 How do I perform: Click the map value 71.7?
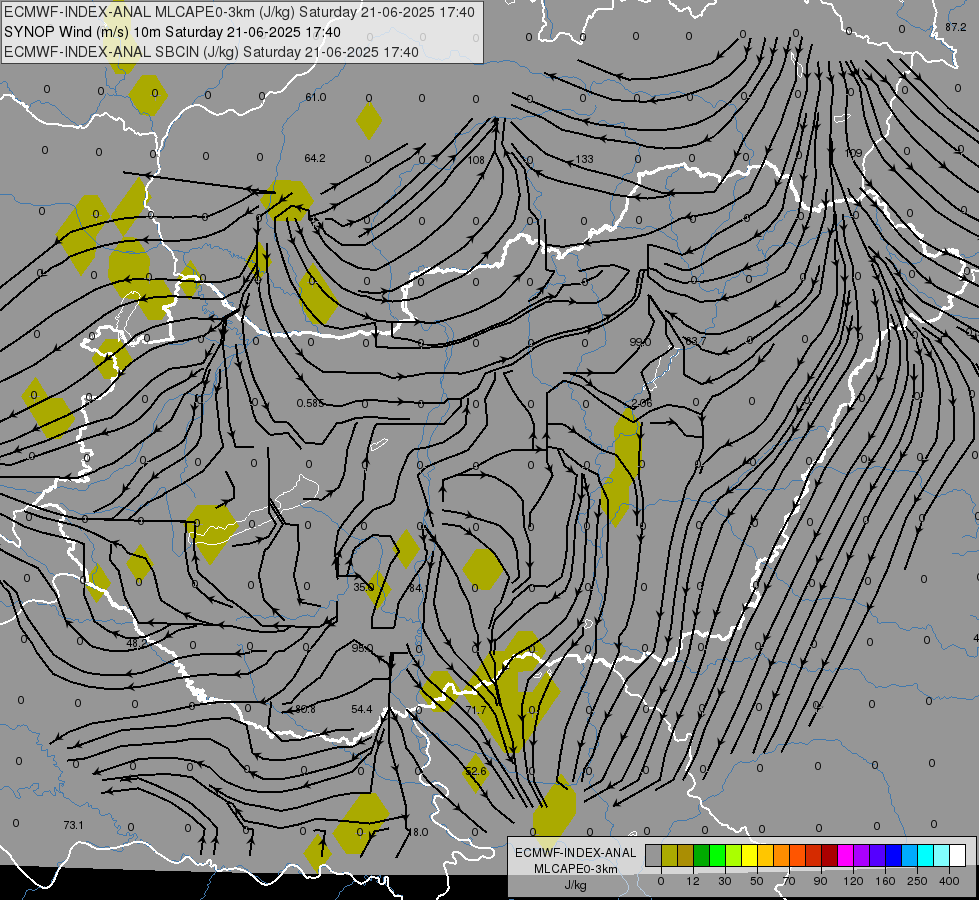point(476,710)
